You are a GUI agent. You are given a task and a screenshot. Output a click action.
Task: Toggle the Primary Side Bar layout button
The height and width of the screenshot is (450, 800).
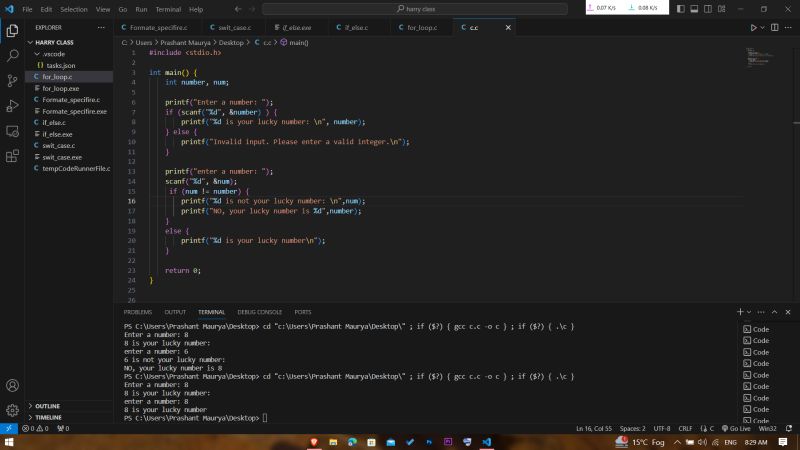point(681,9)
